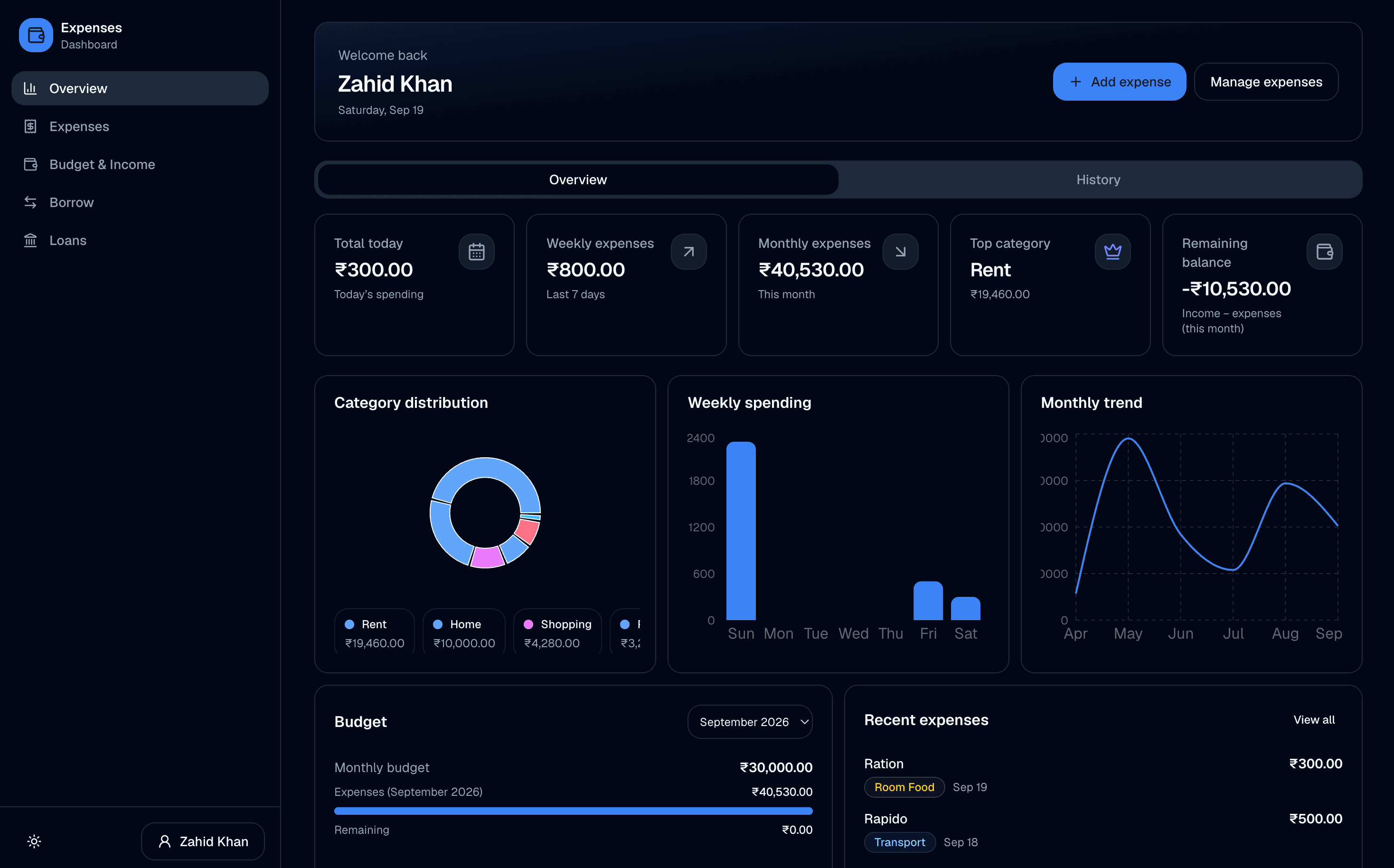The image size is (1394, 868).
Task: Click the plus icon in Add expense
Action: coord(1075,82)
